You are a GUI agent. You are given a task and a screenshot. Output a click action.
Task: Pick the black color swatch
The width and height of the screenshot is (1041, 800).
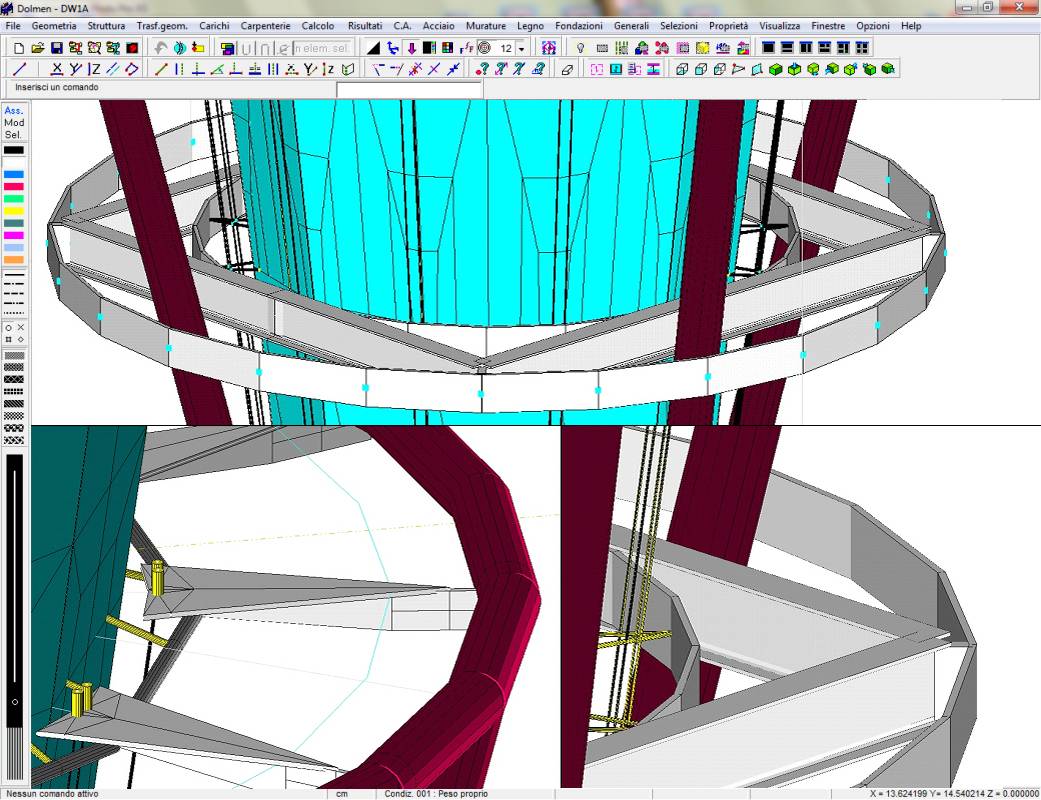point(14,150)
